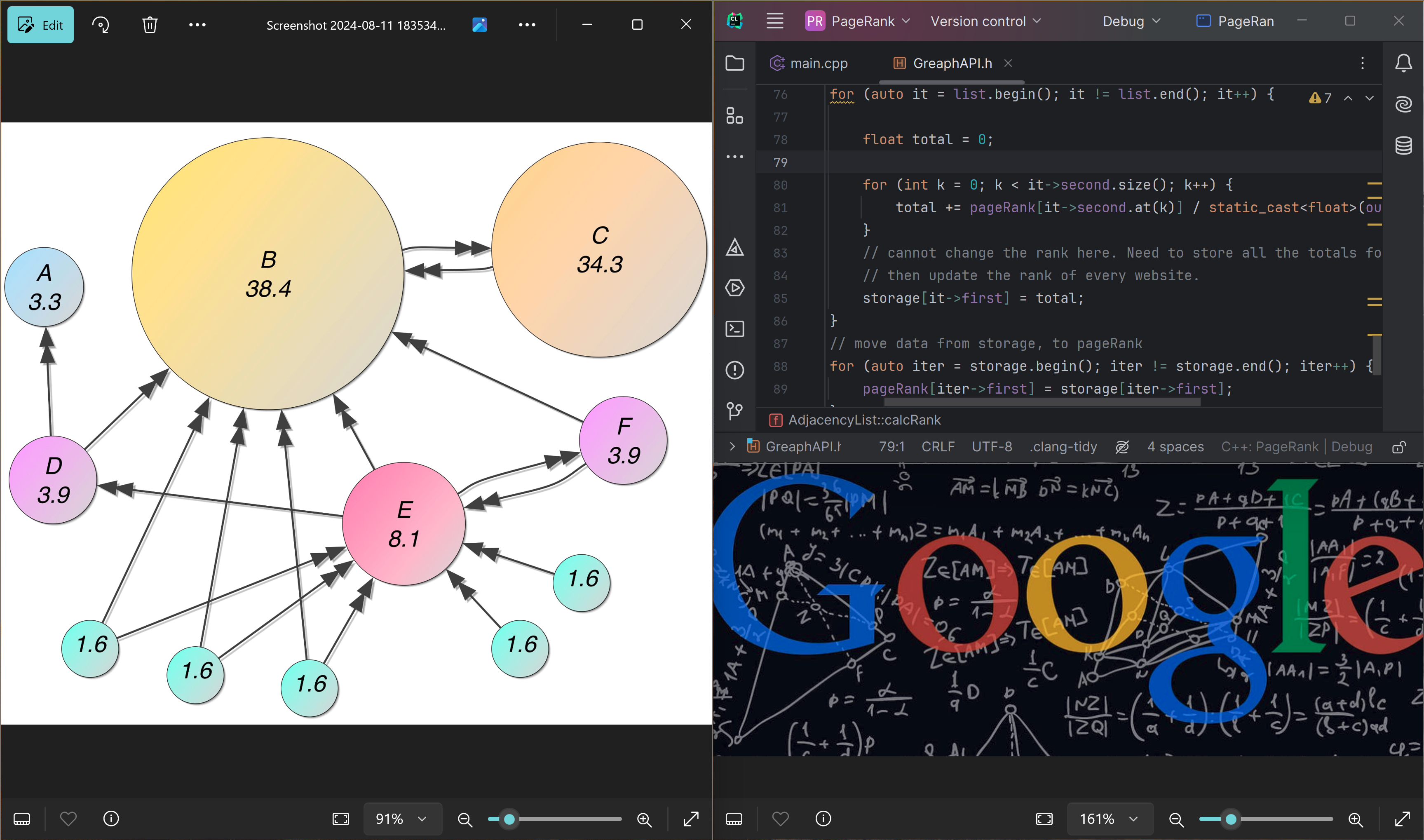The height and width of the screenshot is (840, 1424).
Task: Close the GreaphAPI.h tab
Action: [1008, 63]
